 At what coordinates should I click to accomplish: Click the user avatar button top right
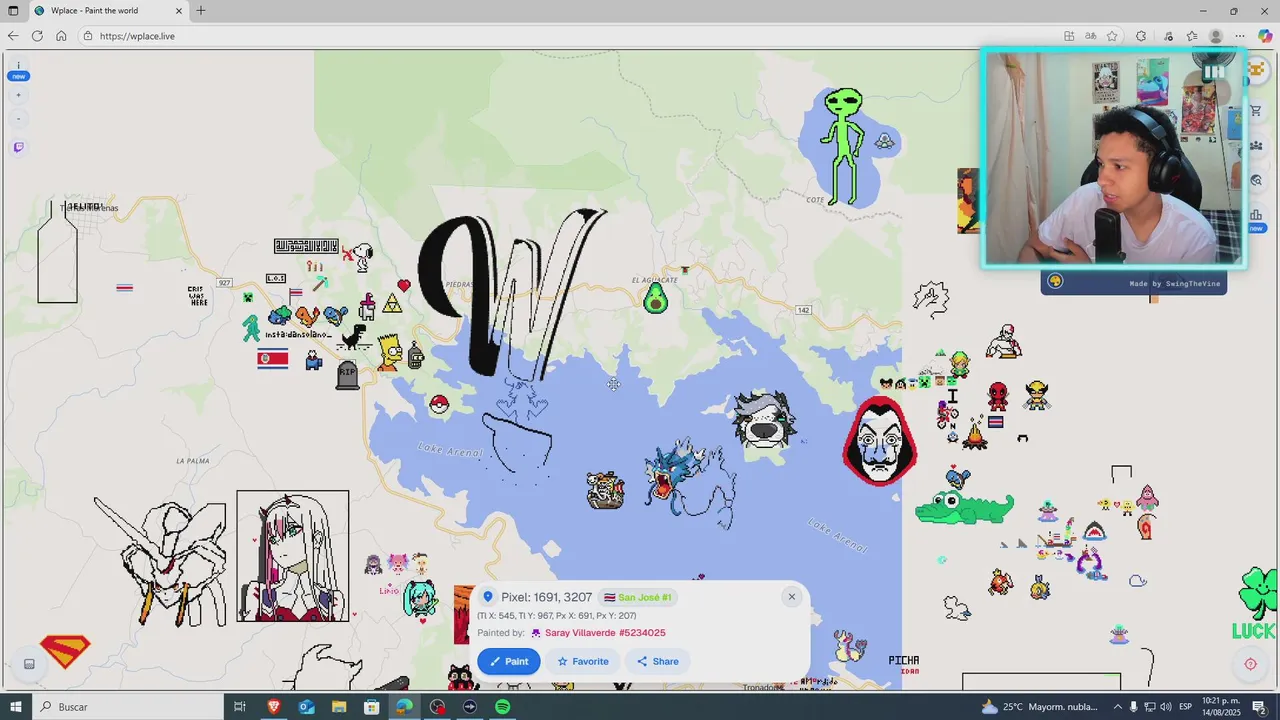tap(1256, 71)
